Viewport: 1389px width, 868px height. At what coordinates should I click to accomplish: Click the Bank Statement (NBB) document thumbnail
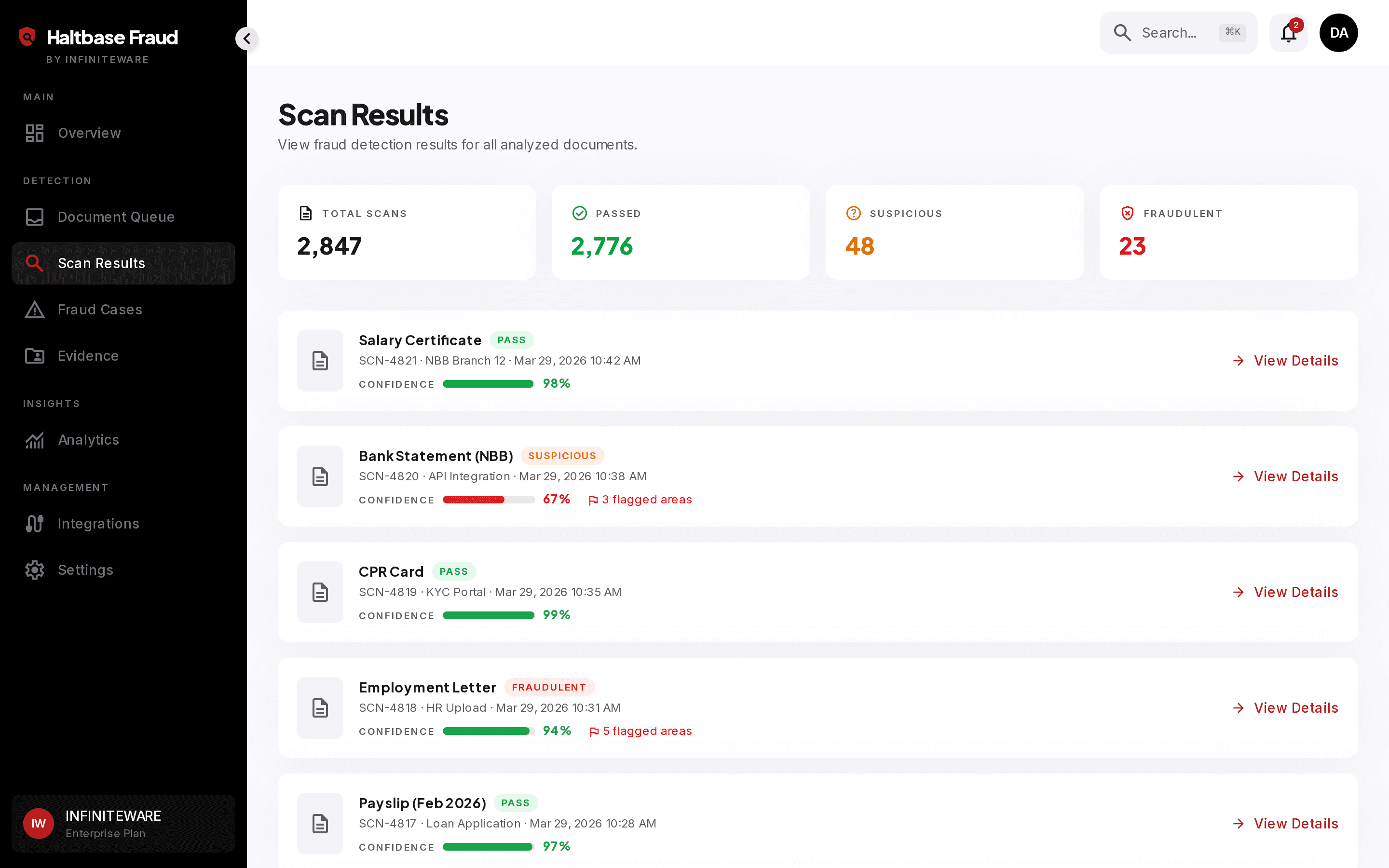tap(320, 476)
